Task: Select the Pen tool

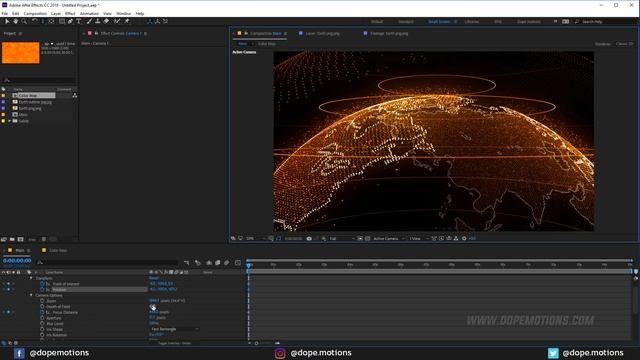Action: coord(70,21)
